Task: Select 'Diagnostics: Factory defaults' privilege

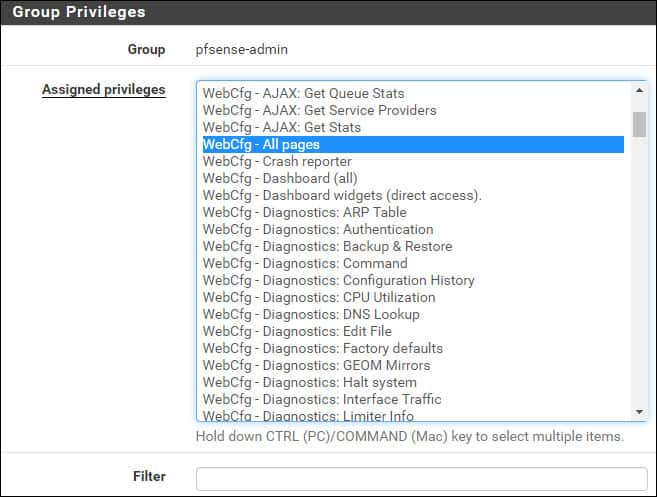Action: (x=322, y=348)
